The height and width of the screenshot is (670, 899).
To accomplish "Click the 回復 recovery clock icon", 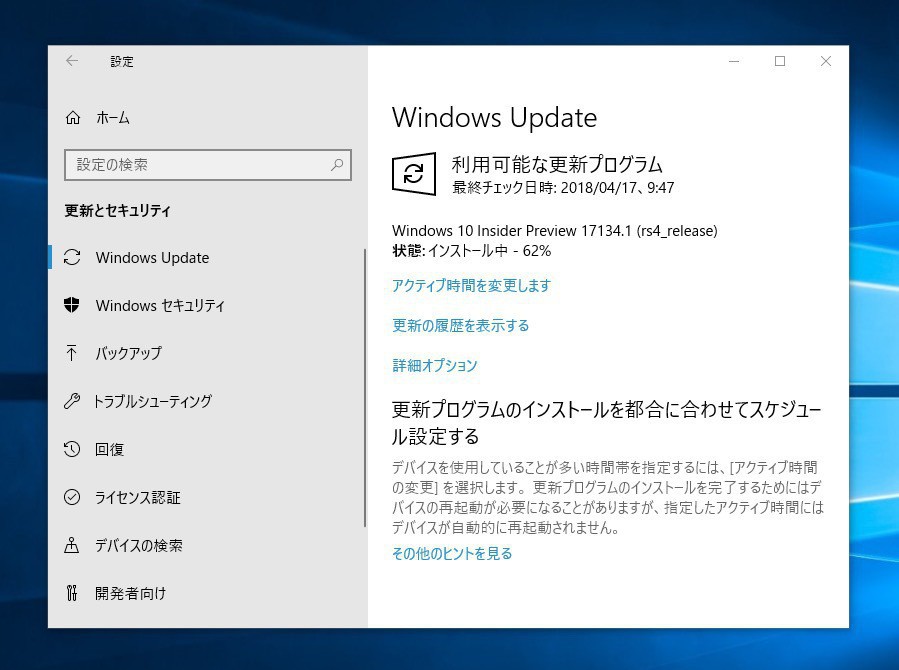I will tap(71, 449).
